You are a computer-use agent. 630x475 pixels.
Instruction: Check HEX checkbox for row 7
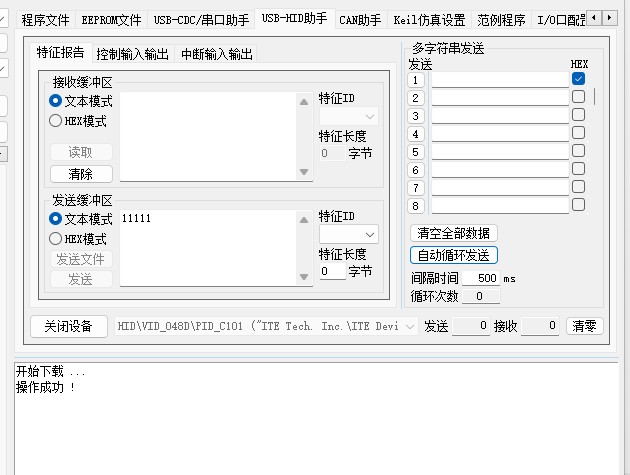click(x=579, y=186)
